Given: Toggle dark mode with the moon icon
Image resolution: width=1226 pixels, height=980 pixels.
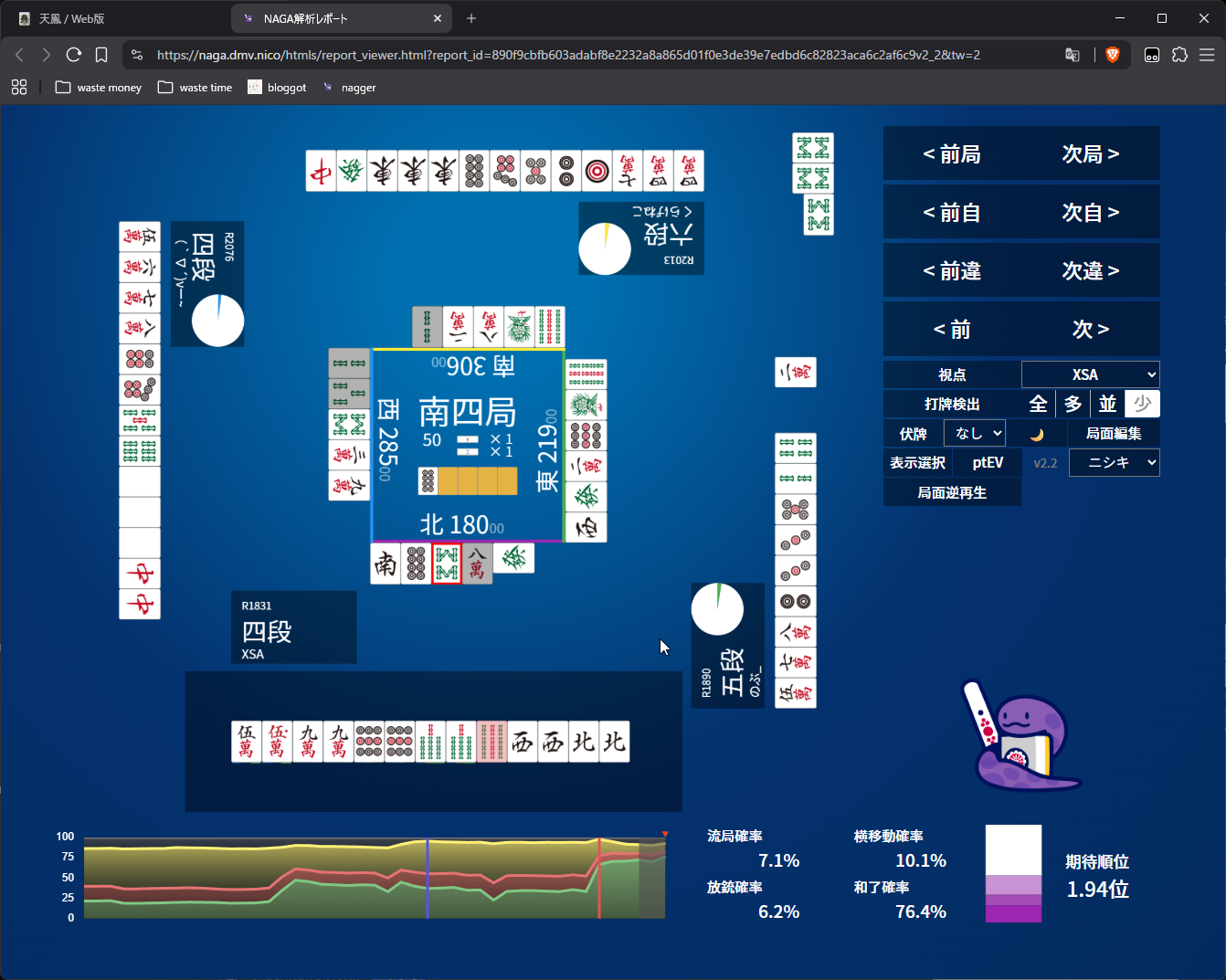Looking at the screenshot, I should tap(1037, 434).
